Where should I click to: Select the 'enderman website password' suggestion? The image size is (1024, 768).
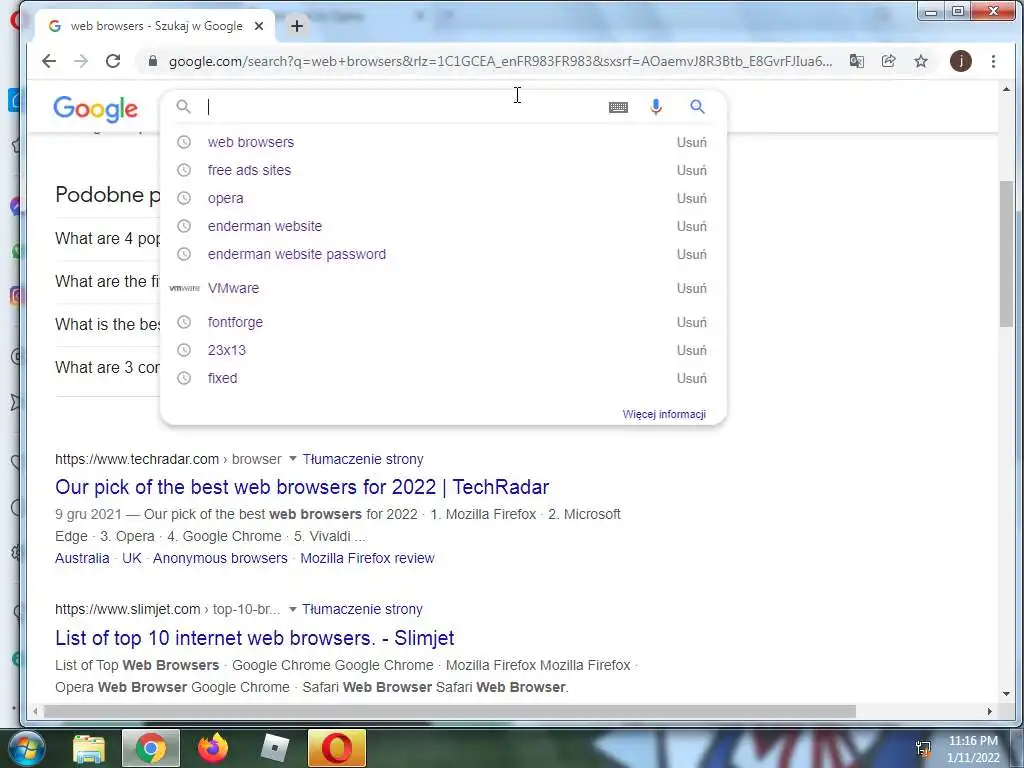tap(296, 255)
